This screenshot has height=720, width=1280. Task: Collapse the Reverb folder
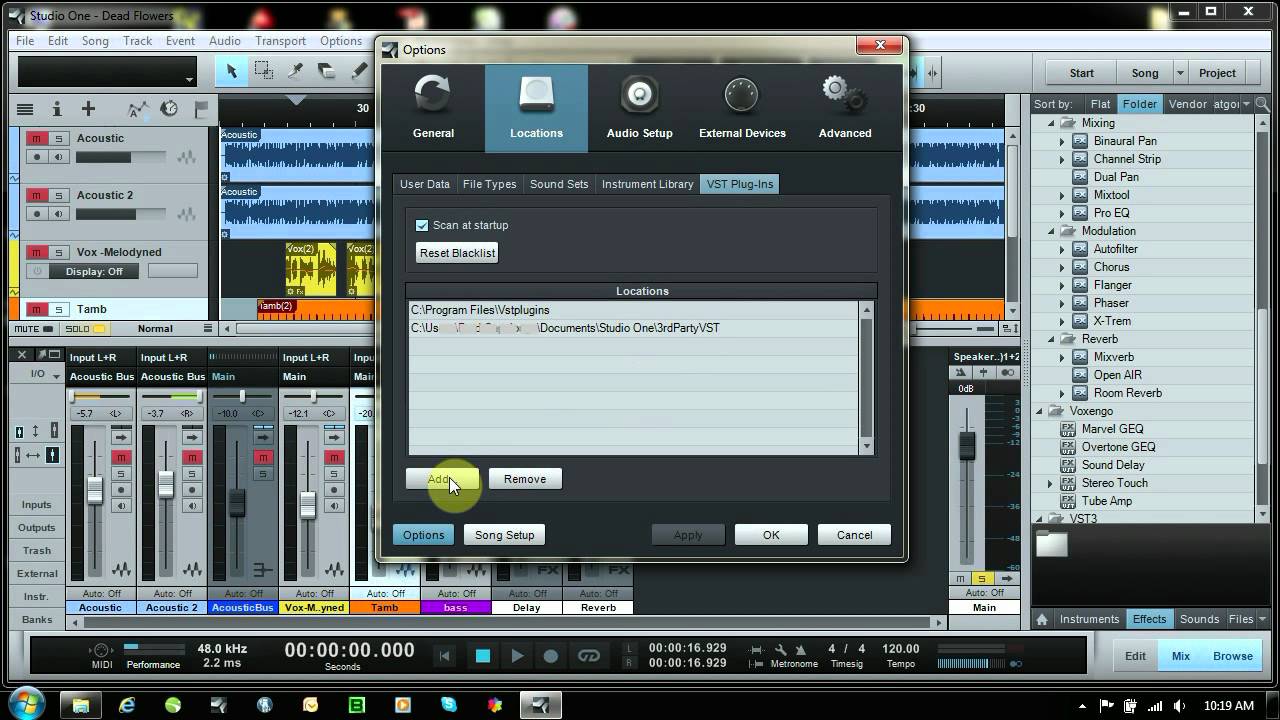click(x=1051, y=339)
